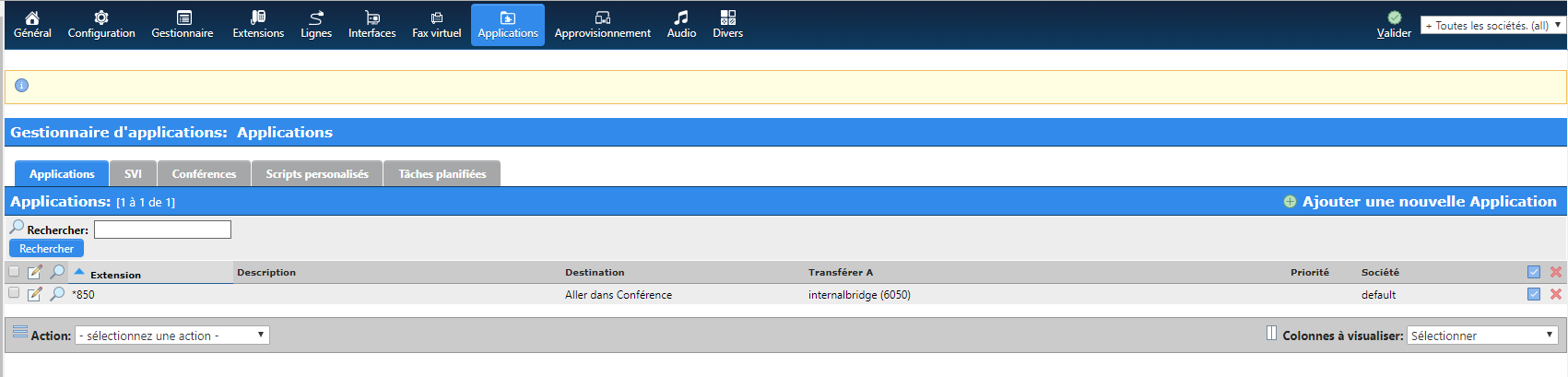Viewport: 1568px width, 377px height.
Task: Sort by the Extension column arrow
Action: point(79,272)
